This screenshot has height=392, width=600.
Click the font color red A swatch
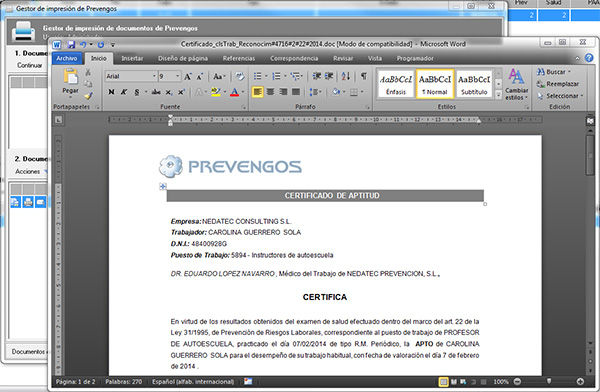[235, 92]
